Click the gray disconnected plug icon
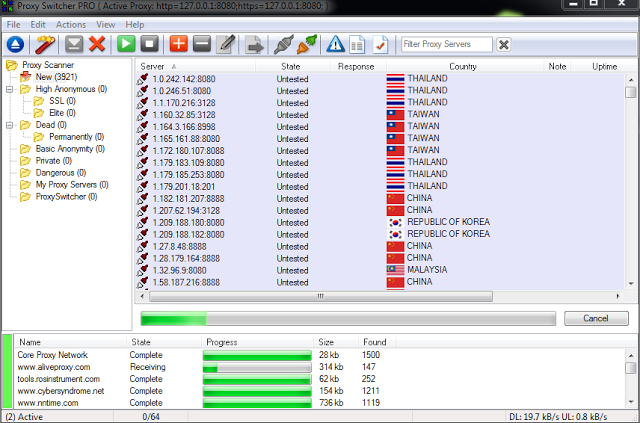Image resolution: width=640 pixels, height=423 pixels. pyautogui.click(x=283, y=44)
